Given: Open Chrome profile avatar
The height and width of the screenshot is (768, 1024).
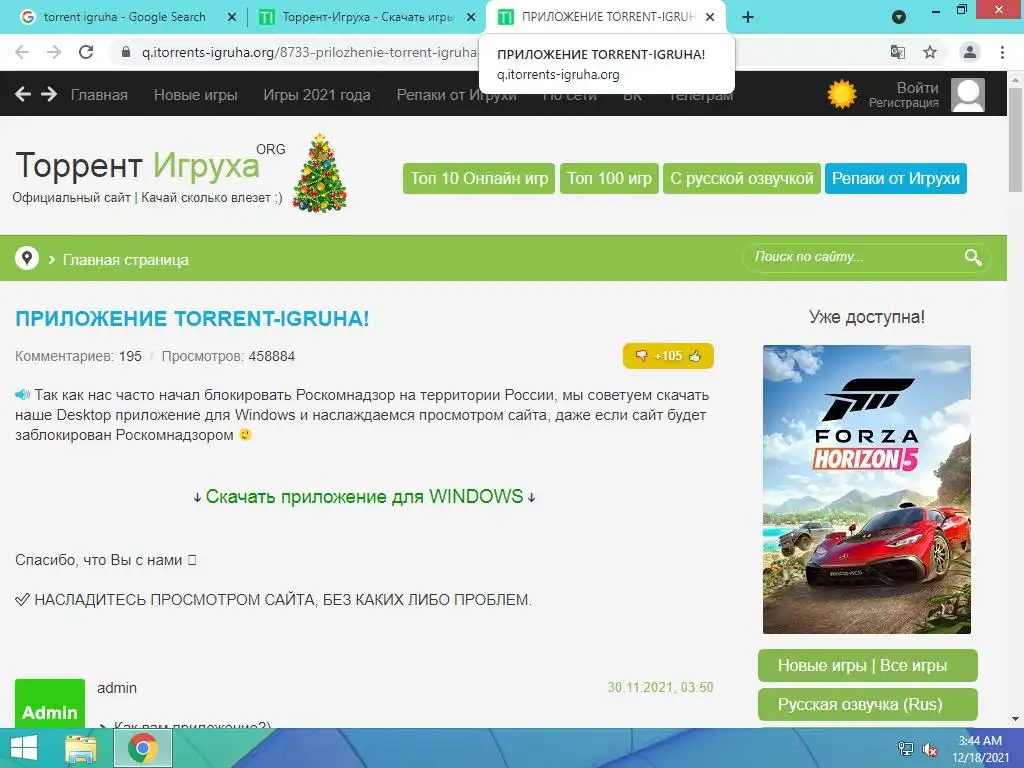Looking at the screenshot, I should coord(970,52).
